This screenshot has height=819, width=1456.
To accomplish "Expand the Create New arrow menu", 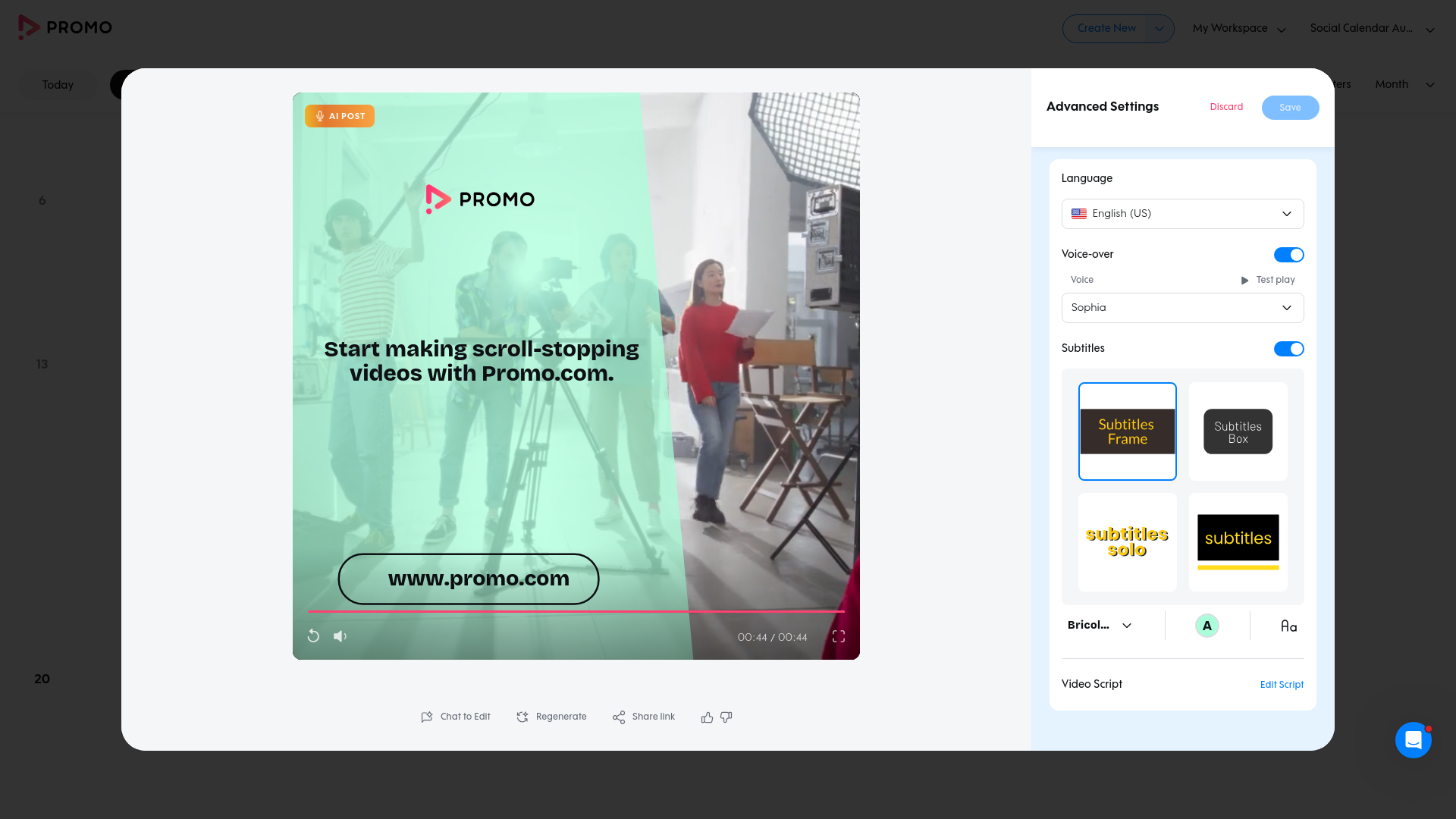I will 1159,29.
